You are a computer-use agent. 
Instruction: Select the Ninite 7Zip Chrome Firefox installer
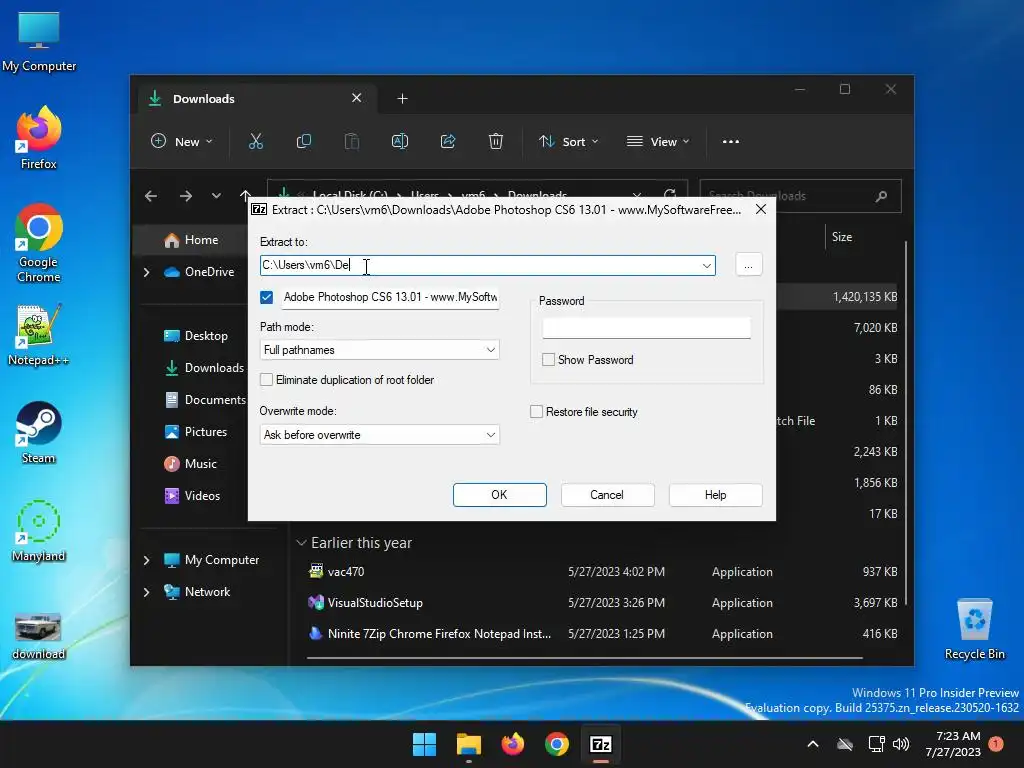602,634
